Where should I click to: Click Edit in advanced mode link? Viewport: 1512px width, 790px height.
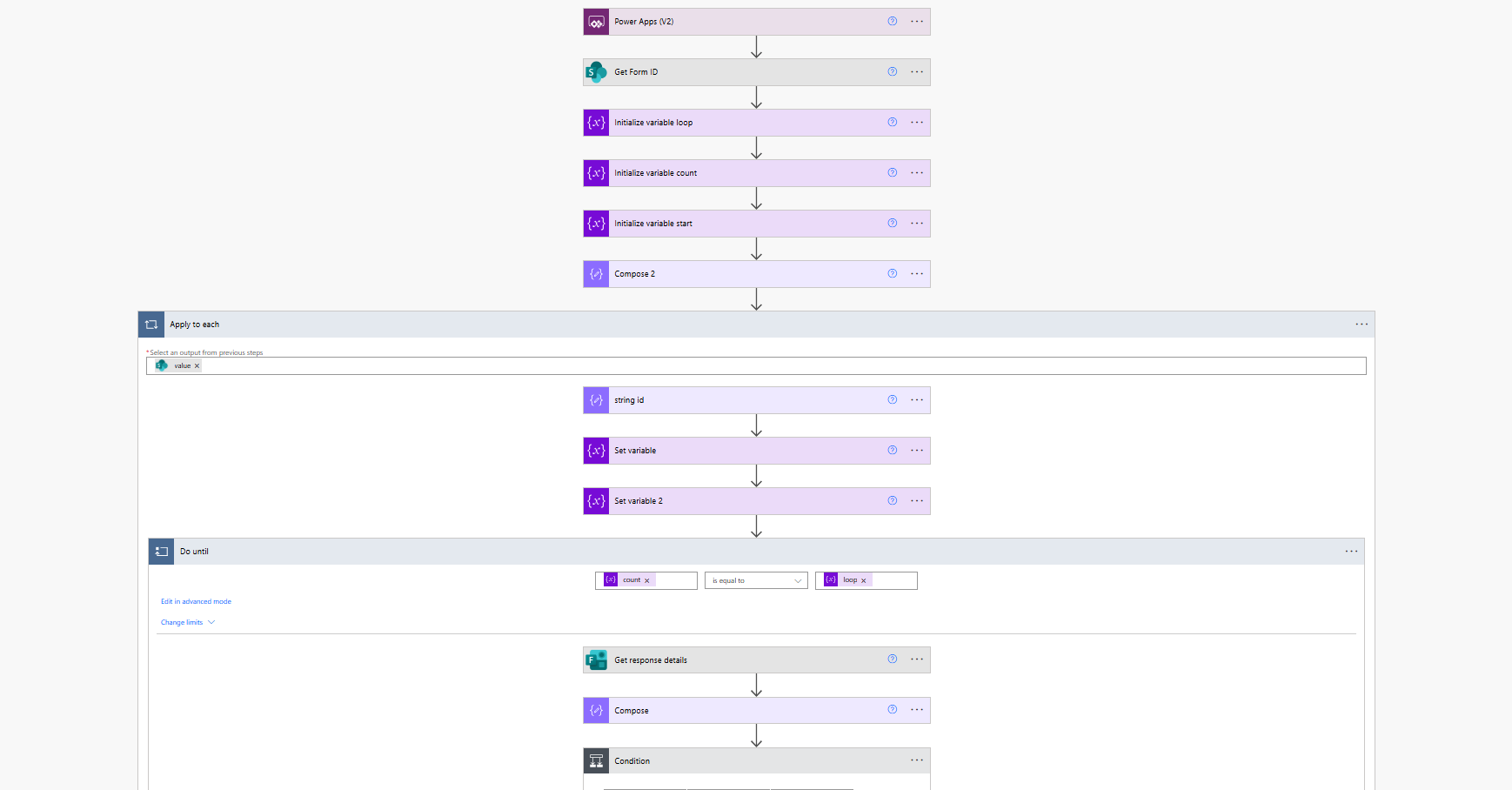pos(196,602)
